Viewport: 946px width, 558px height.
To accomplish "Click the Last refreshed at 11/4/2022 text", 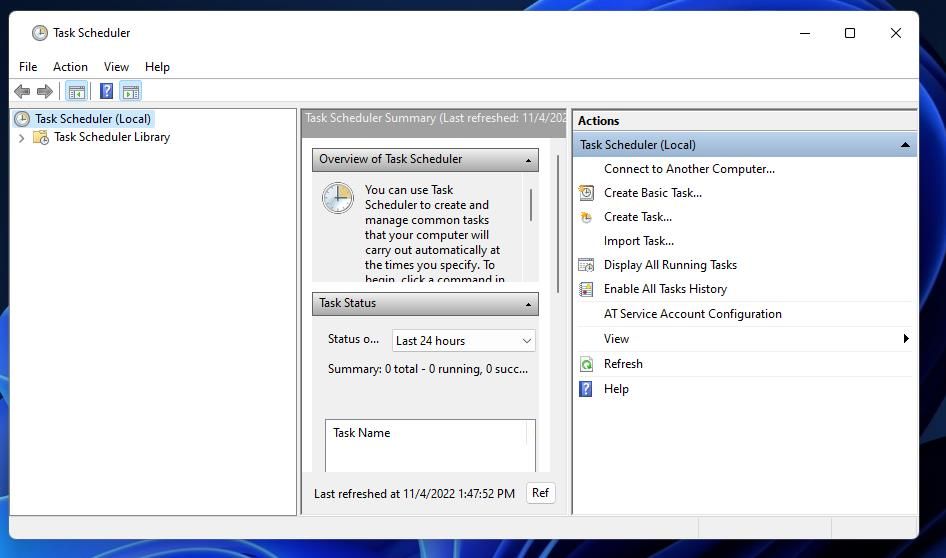I will pyautogui.click(x=414, y=493).
